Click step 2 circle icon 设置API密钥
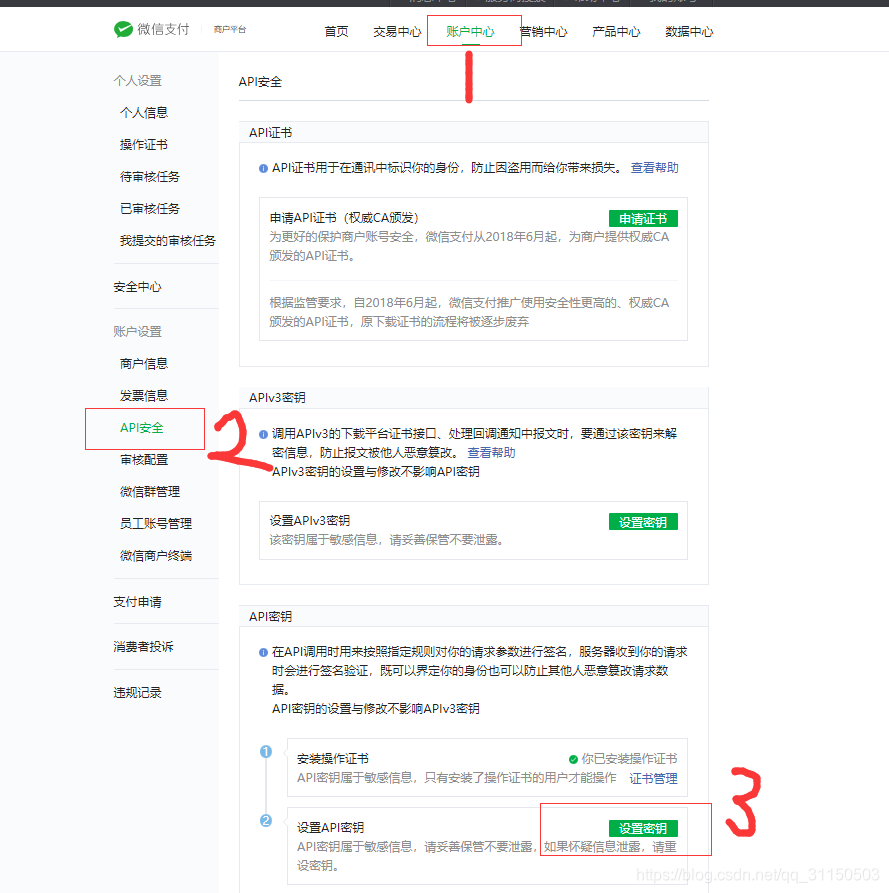 coord(265,820)
